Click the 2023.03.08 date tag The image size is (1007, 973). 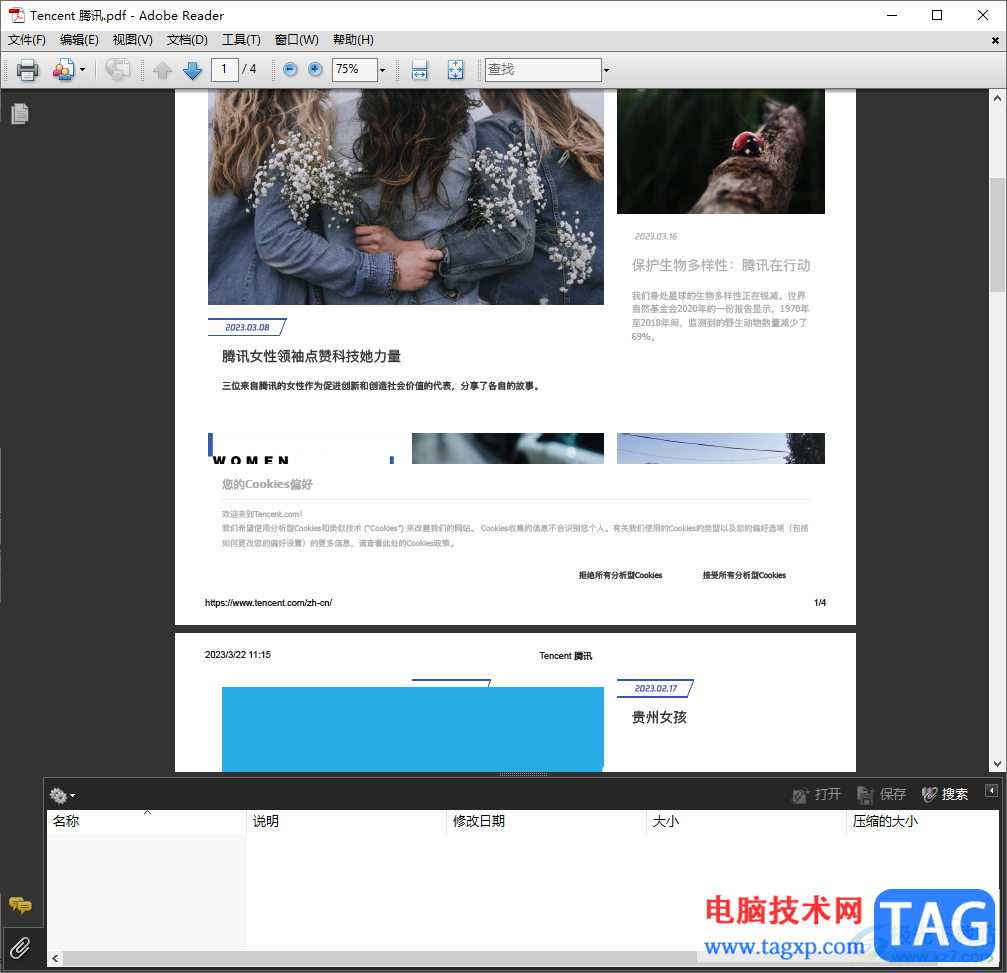(247, 328)
